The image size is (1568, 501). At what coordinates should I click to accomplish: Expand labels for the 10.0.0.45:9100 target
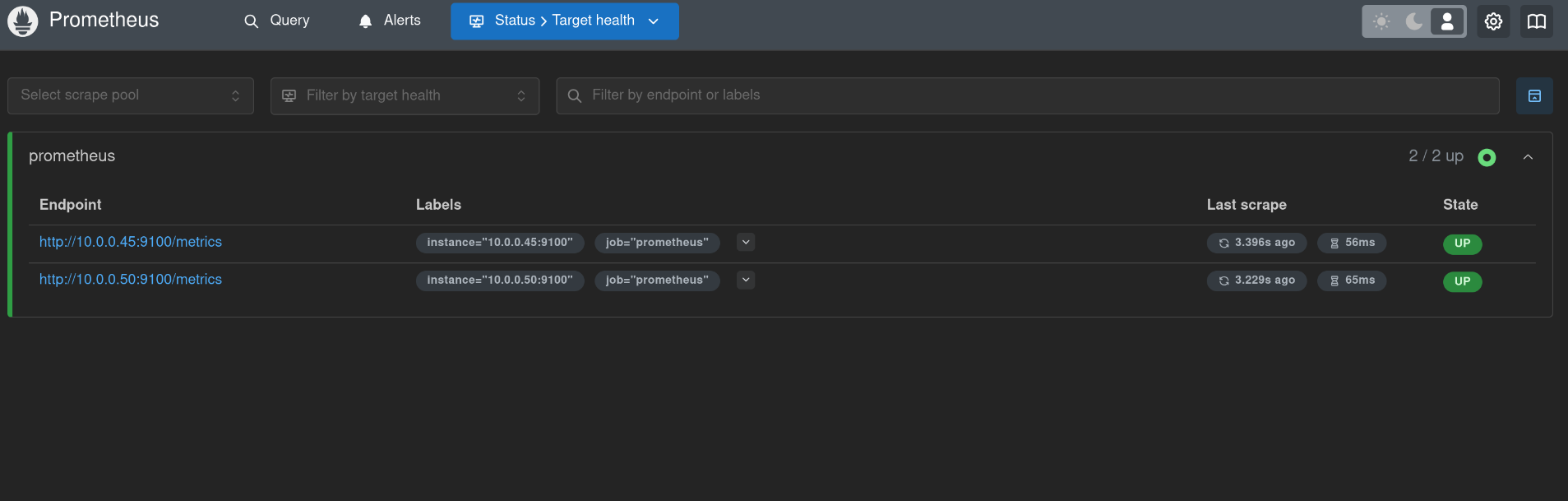746,243
